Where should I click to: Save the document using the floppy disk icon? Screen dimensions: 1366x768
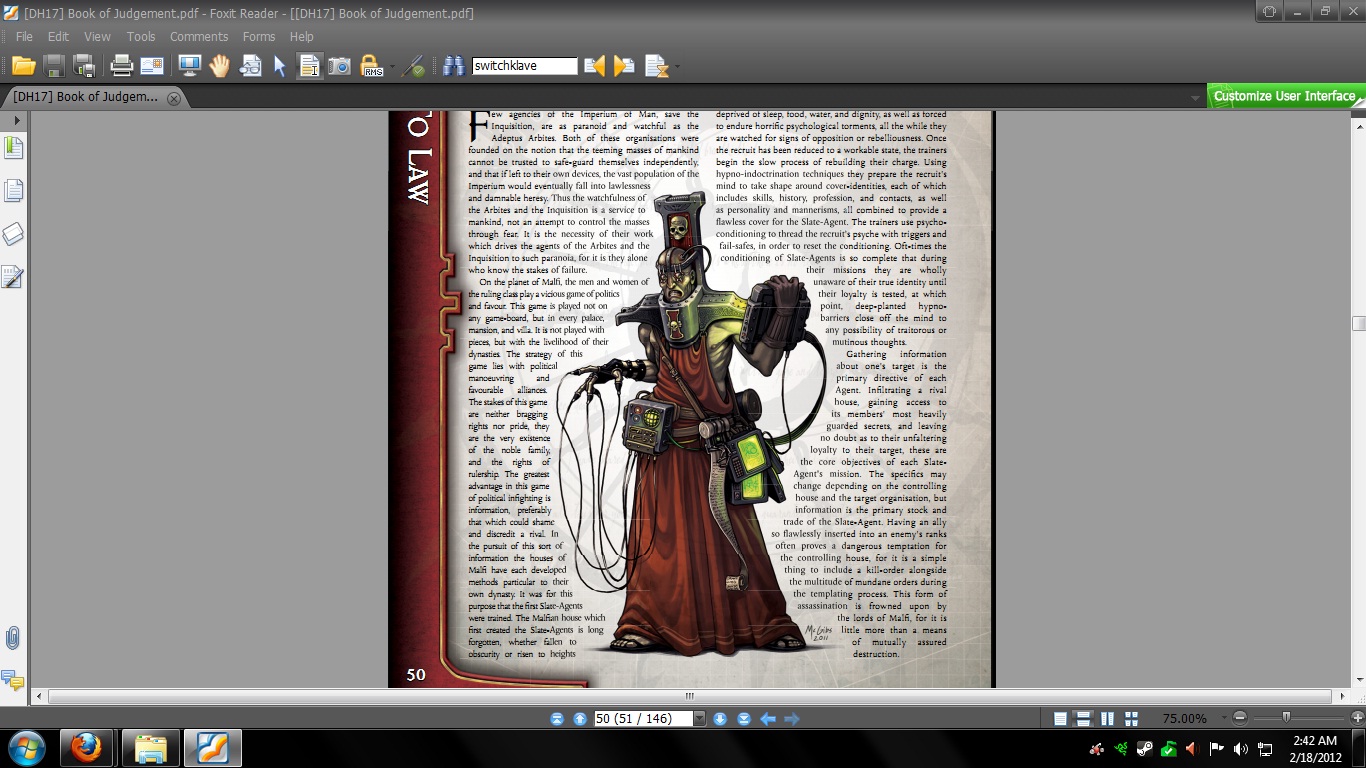54,66
